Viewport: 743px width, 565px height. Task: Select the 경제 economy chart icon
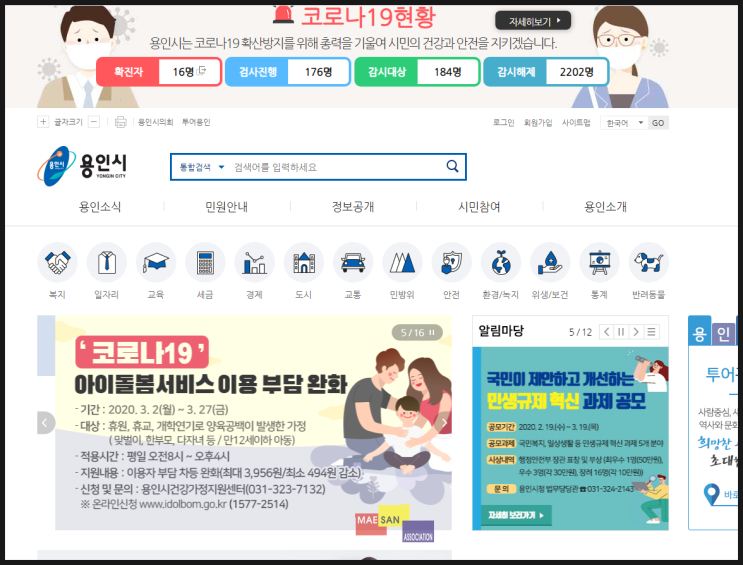click(254, 262)
